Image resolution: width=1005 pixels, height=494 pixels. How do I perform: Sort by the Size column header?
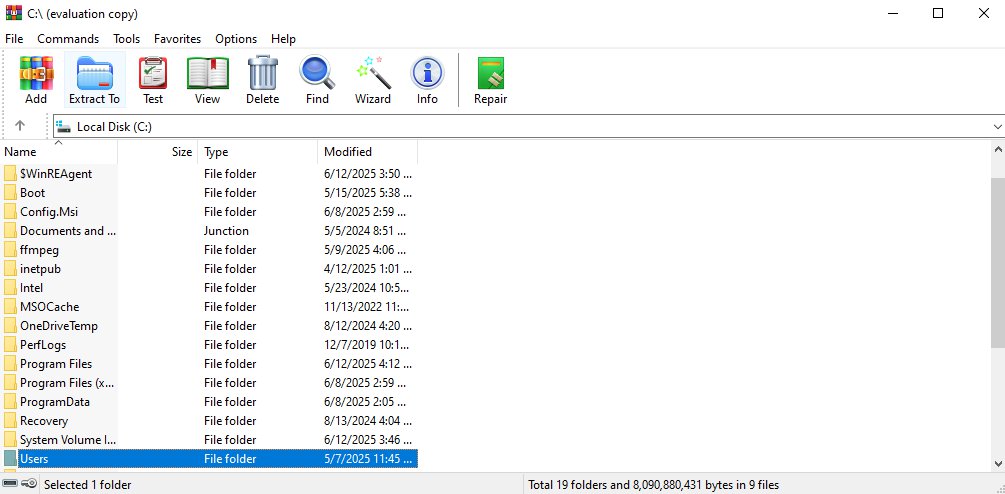coord(158,152)
